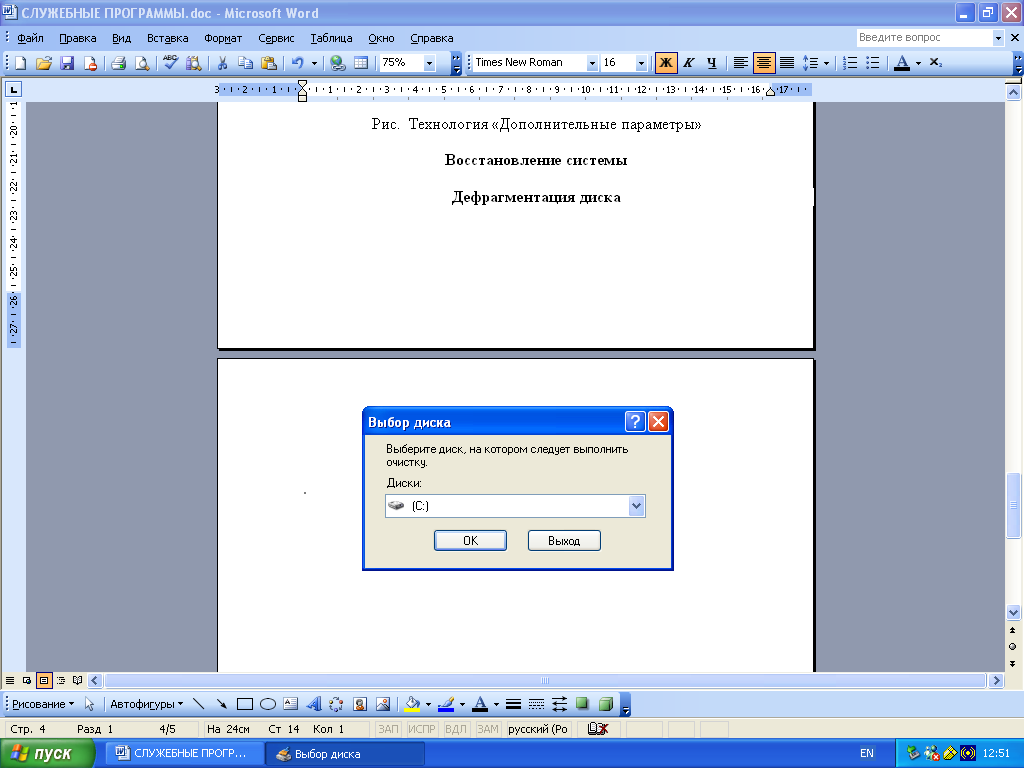Click dialog help question mark button
1024x768 pixels.
635,422
